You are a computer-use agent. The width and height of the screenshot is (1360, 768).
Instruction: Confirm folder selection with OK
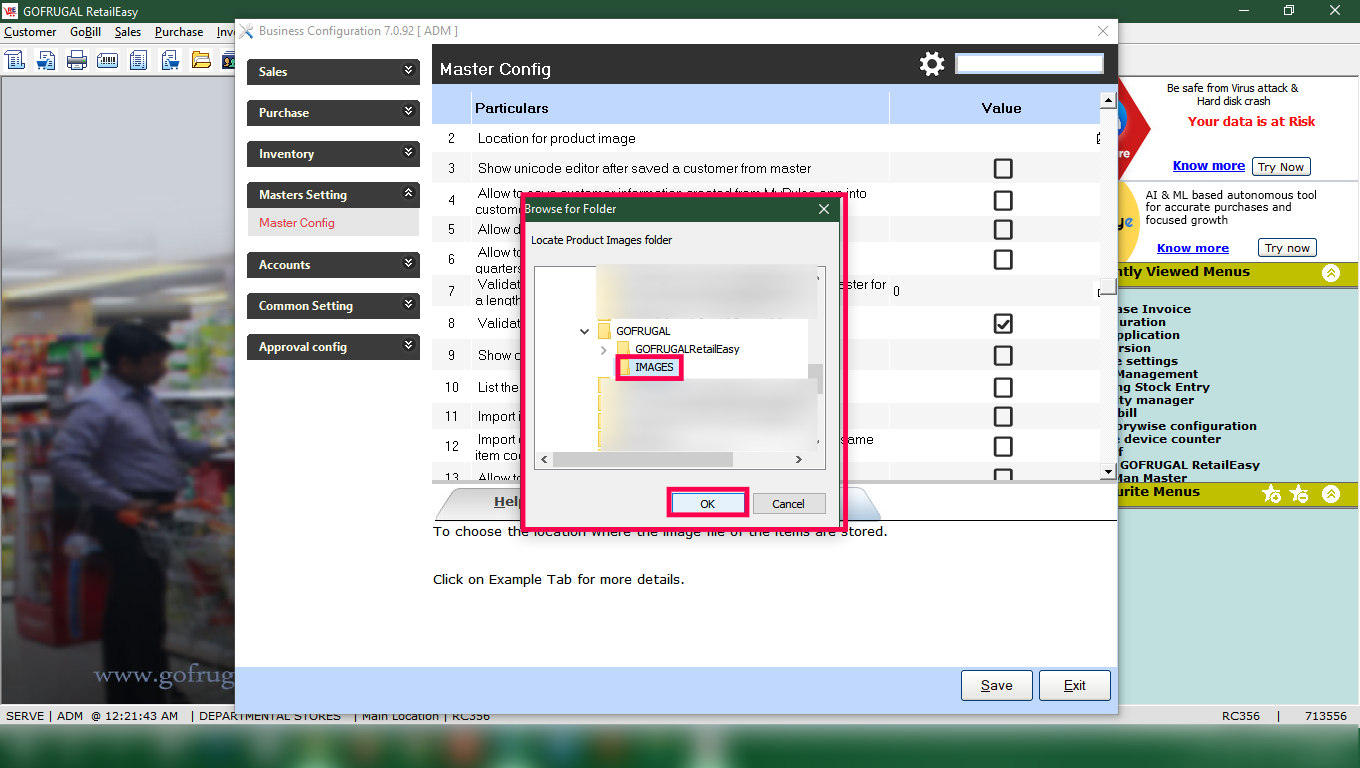707,504
